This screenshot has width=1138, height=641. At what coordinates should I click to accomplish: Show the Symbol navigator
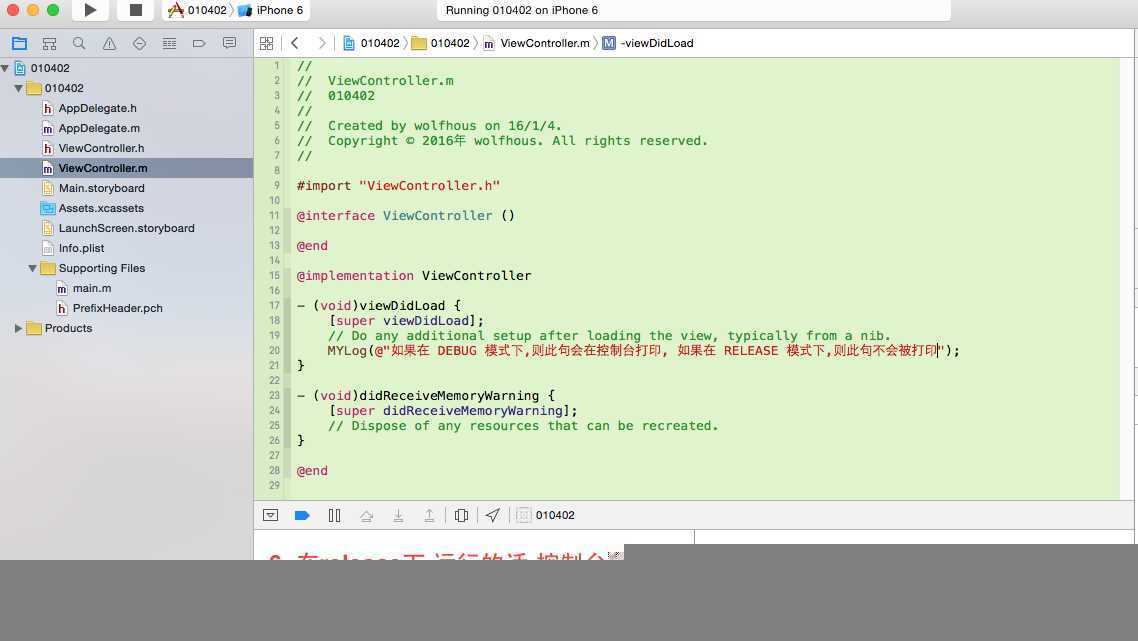(49, 44)
